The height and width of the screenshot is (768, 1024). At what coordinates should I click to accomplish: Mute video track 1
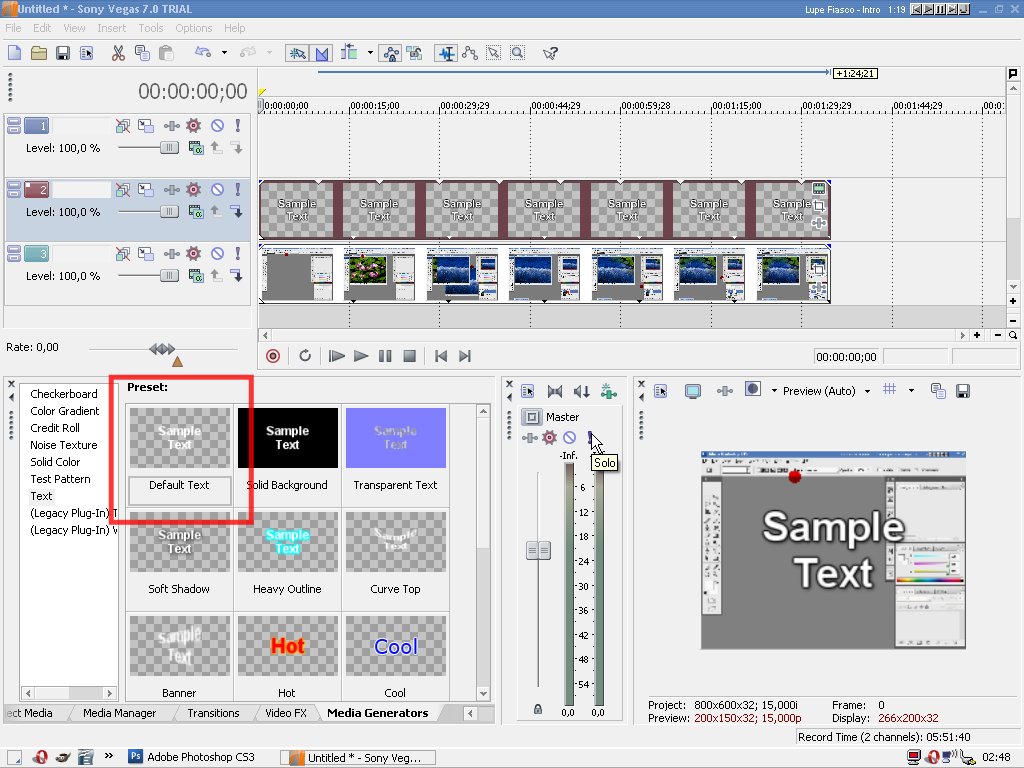pos(217,125)
